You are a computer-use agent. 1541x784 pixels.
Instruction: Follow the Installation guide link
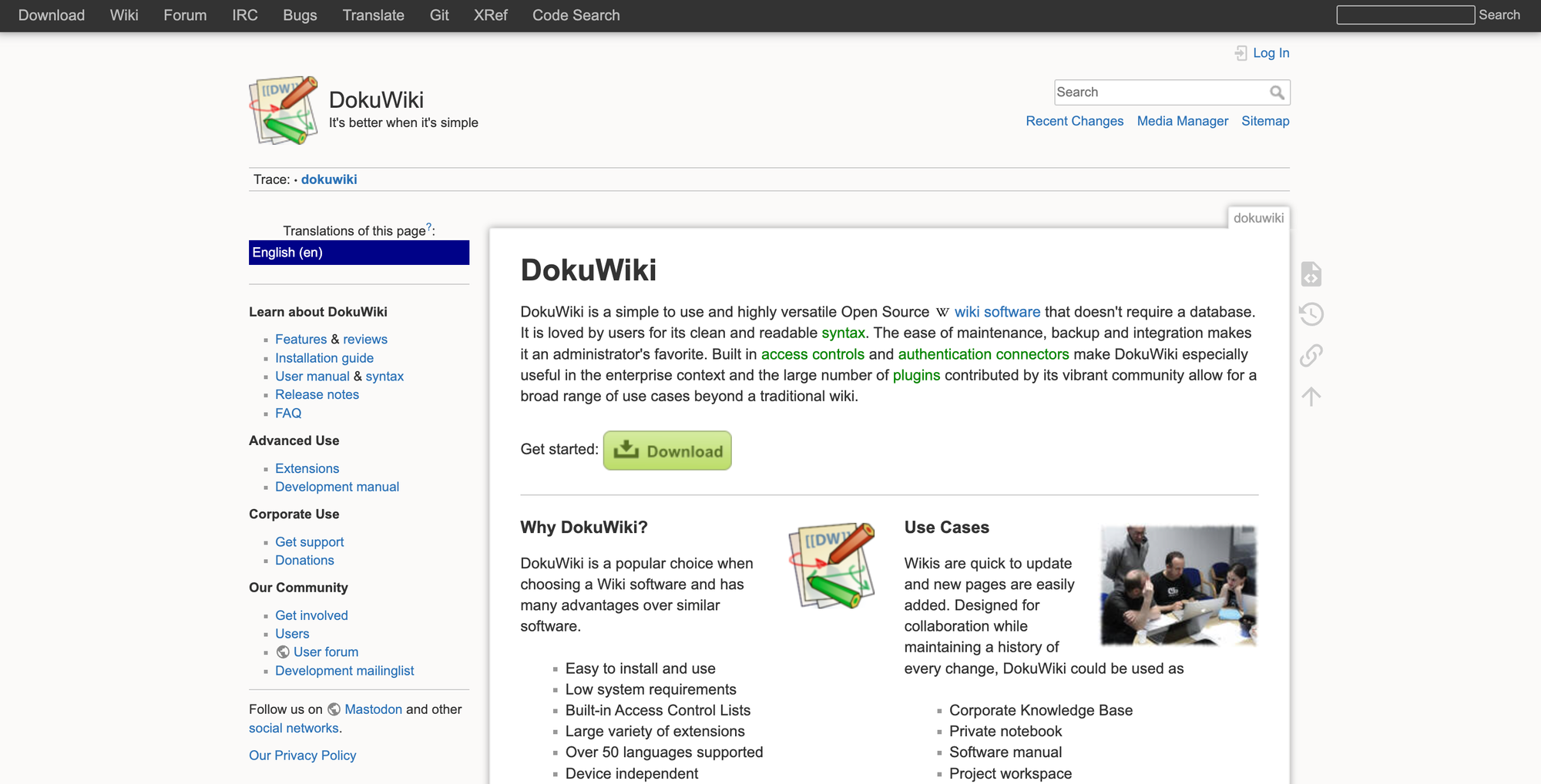point(324,357)
